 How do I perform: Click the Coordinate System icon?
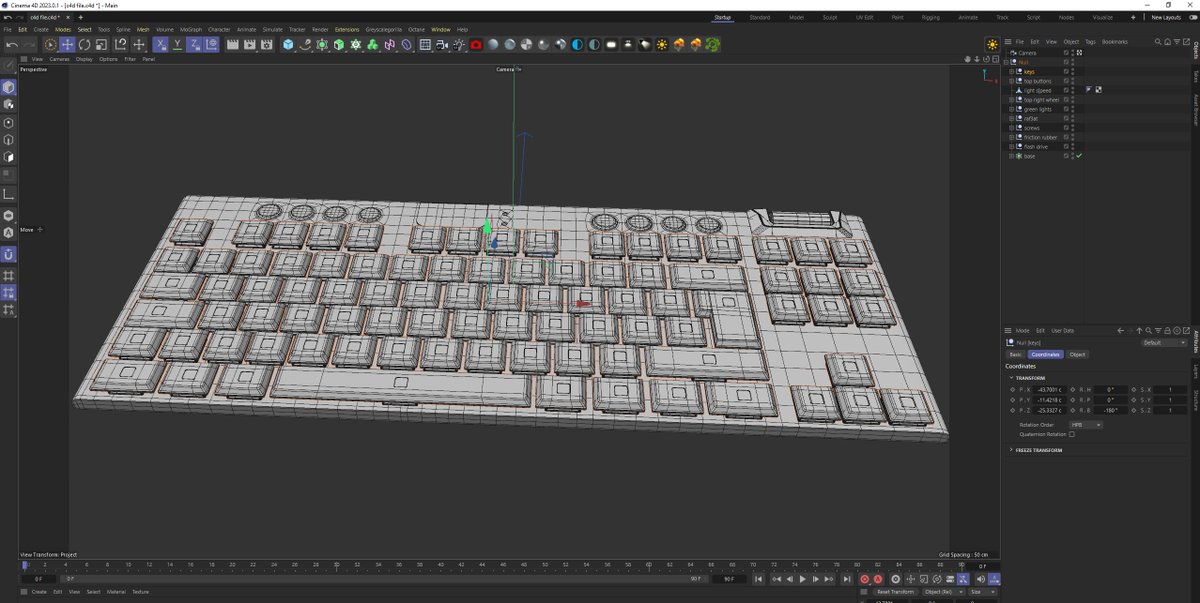(x=211, y=45)
